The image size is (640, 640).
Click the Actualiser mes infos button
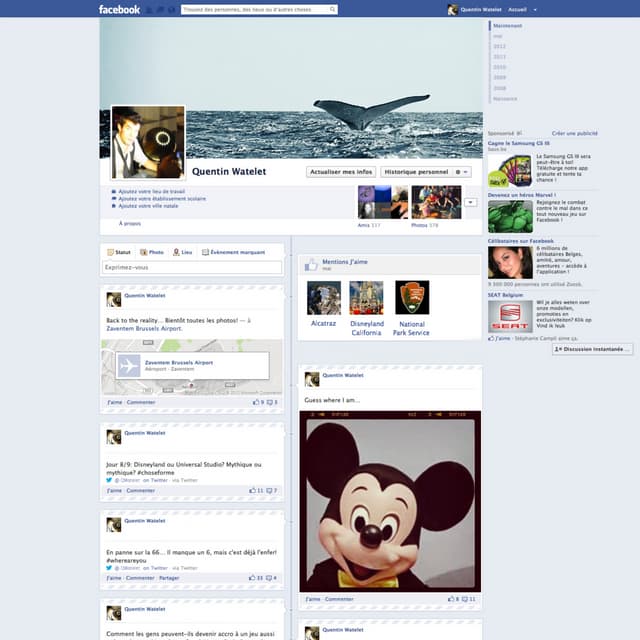(x=340, y=172)
